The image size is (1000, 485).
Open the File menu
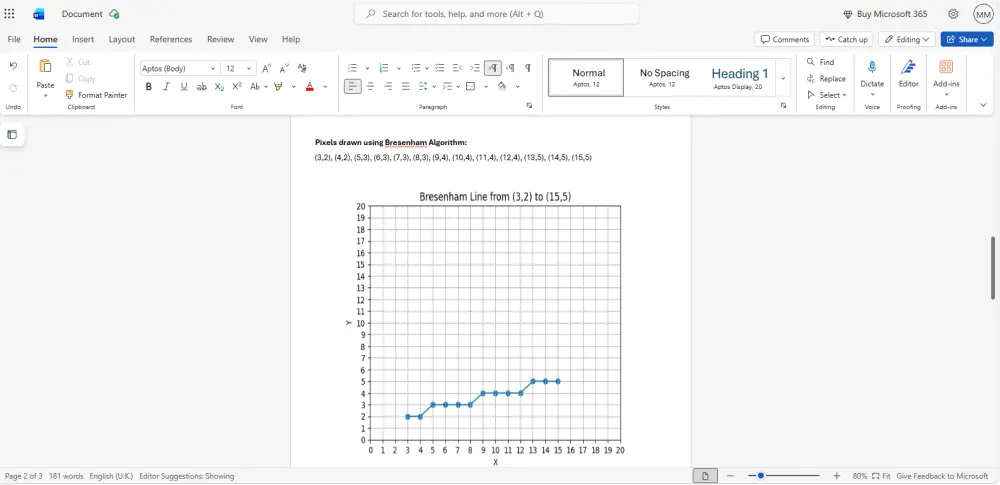coord(14,40)
